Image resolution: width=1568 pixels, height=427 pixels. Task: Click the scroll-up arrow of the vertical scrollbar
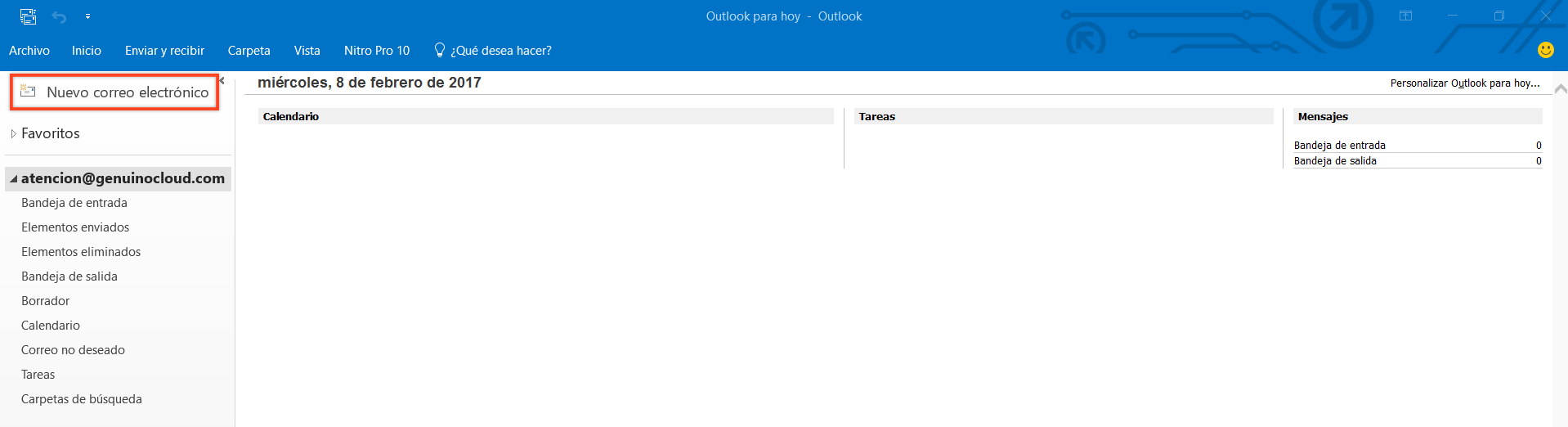pyautogui.click(x=1561, y=88)
